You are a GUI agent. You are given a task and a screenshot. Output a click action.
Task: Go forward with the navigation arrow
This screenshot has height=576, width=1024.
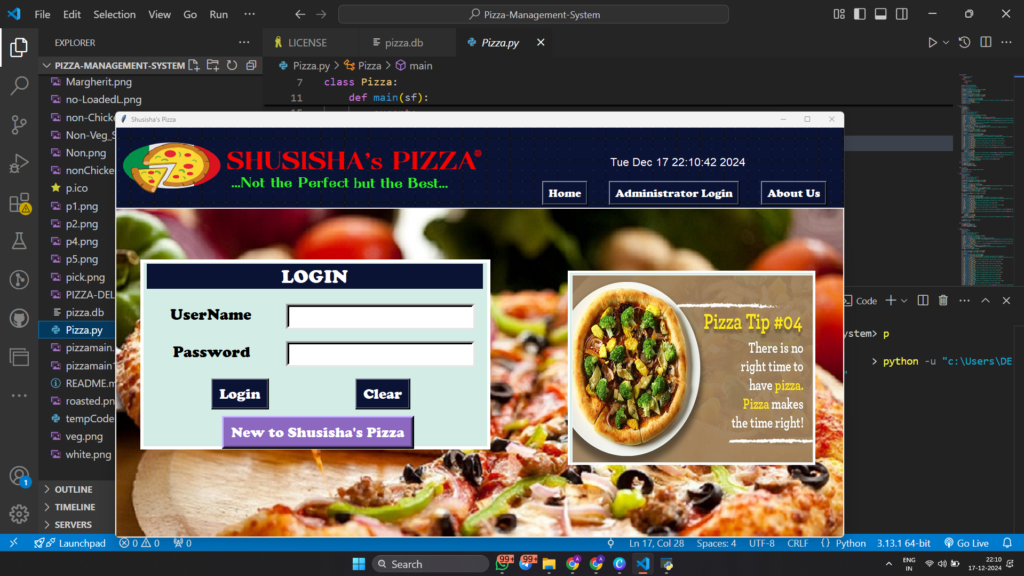321,14
